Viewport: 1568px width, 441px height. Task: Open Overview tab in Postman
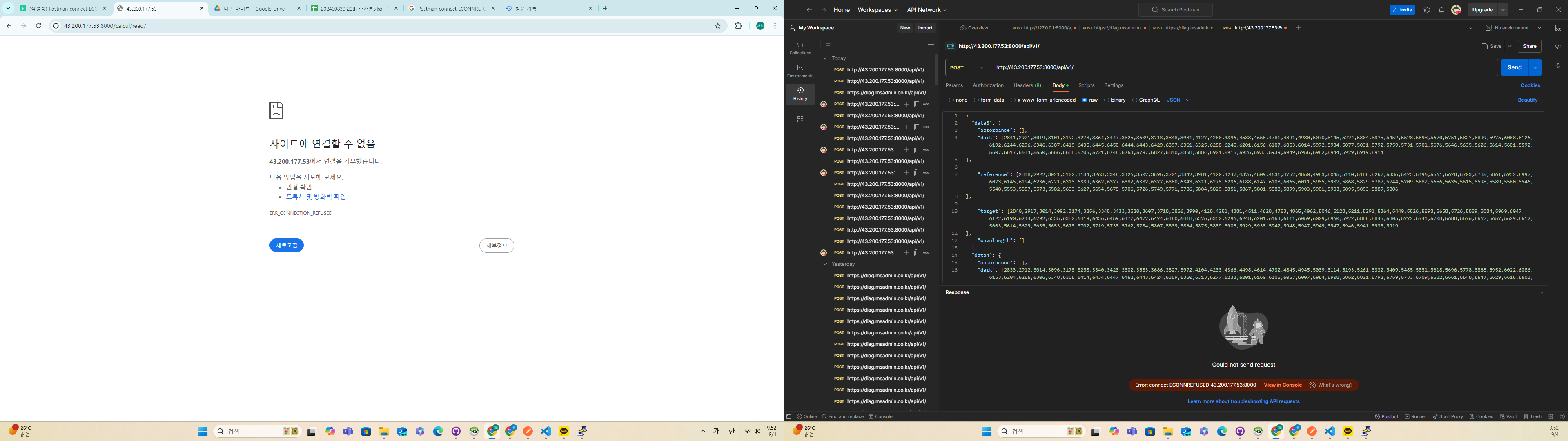coord(974,28)
